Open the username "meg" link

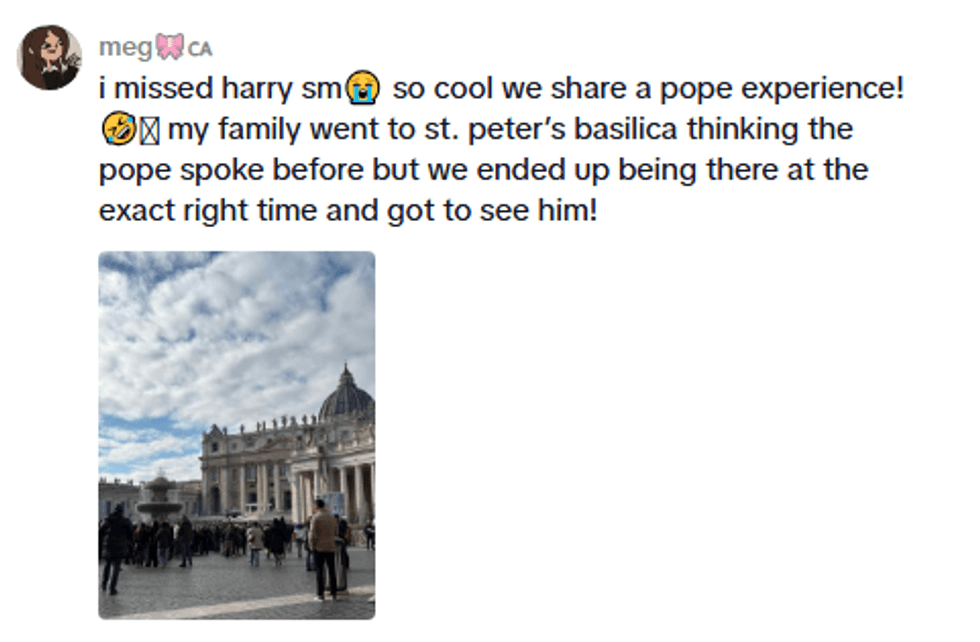pyautogui.click(x=125, y=47)
